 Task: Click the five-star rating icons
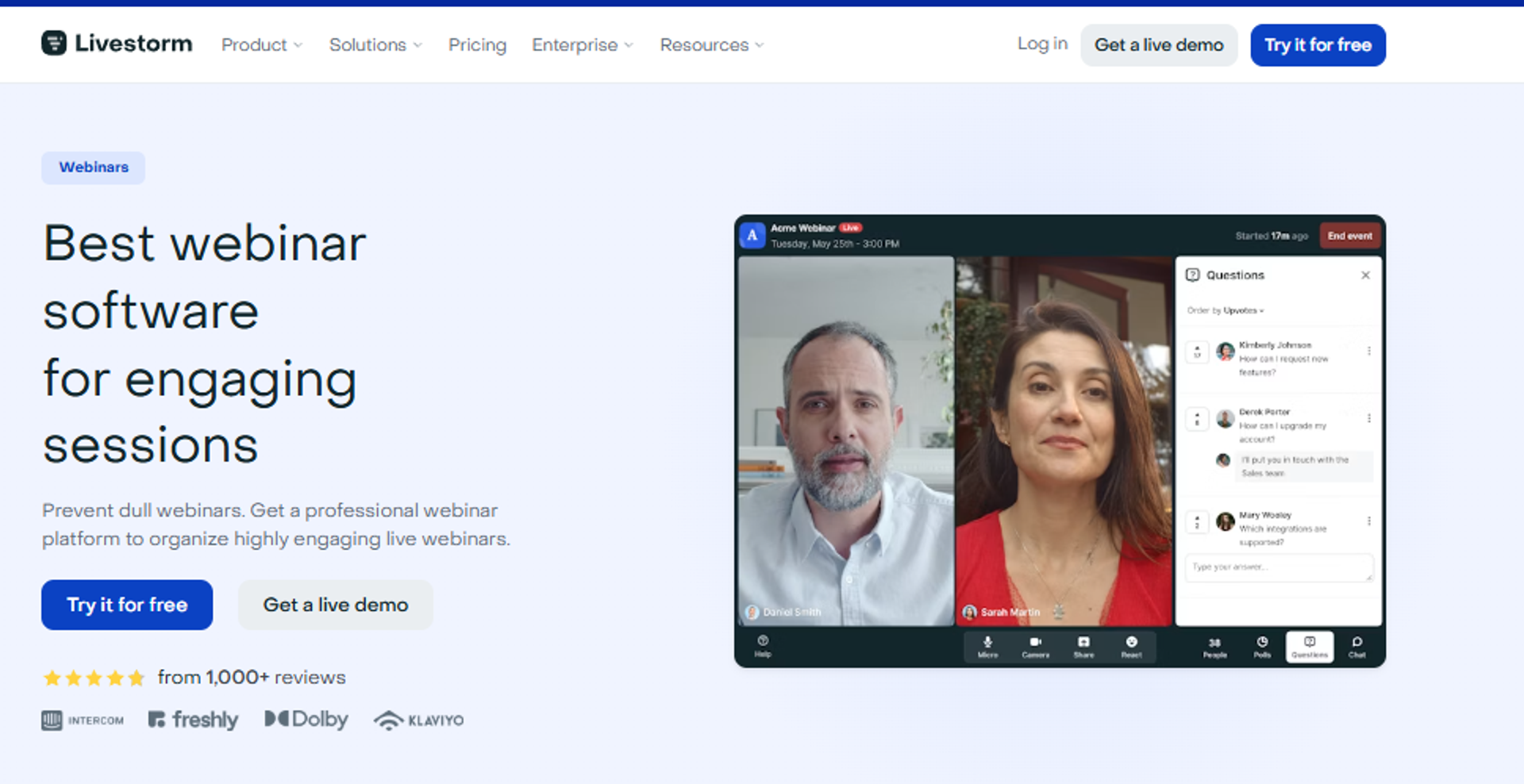coord(94,678)
